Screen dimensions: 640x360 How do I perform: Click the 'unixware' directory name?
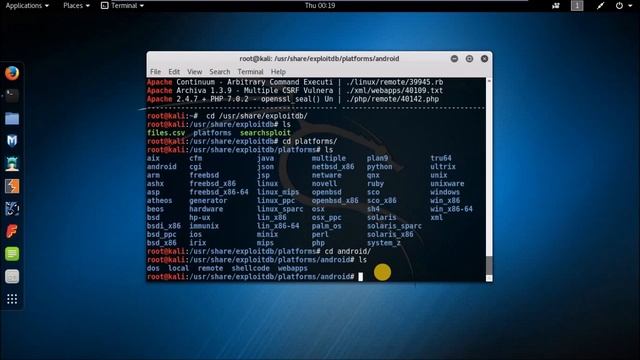point(447,184)
